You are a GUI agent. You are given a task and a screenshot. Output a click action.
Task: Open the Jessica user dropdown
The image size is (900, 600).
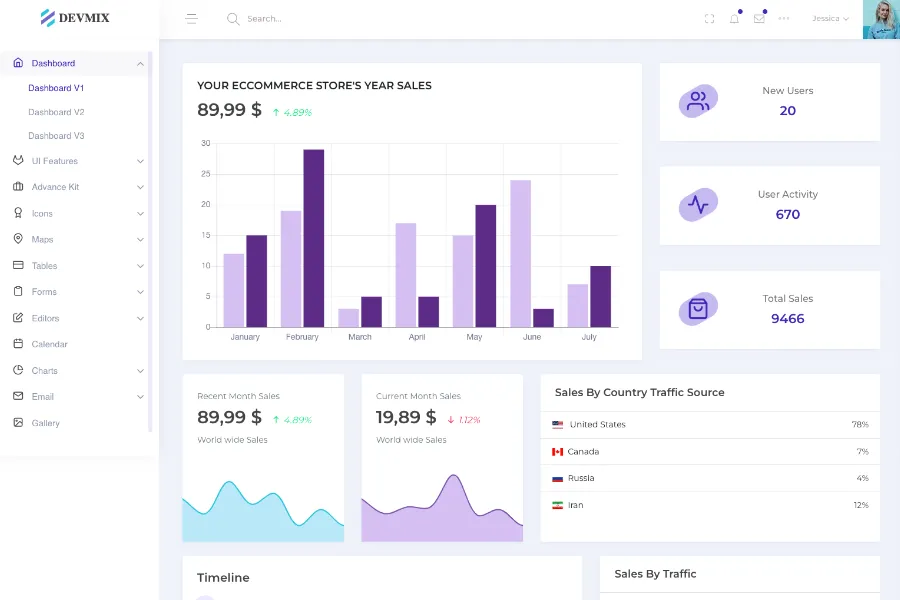coord(830,19)
